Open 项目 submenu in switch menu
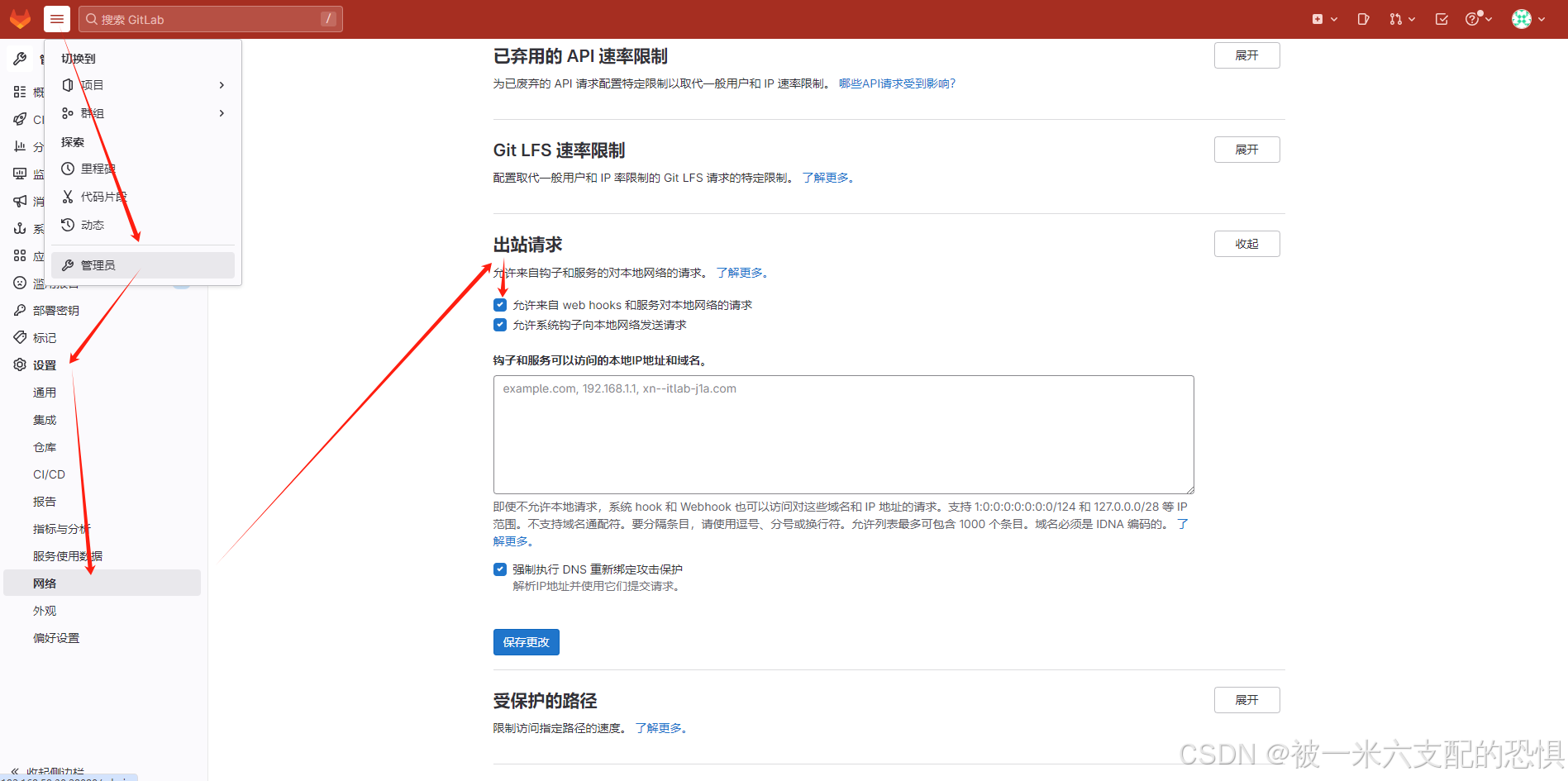The image size is (1568, 781). [x=143, y=85]
